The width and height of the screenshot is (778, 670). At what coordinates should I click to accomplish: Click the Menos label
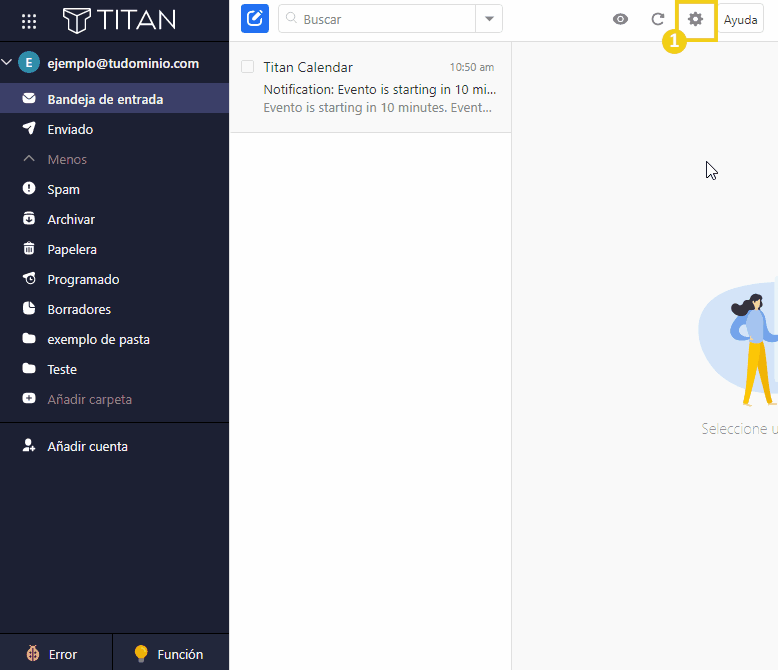tap(67, 159)
